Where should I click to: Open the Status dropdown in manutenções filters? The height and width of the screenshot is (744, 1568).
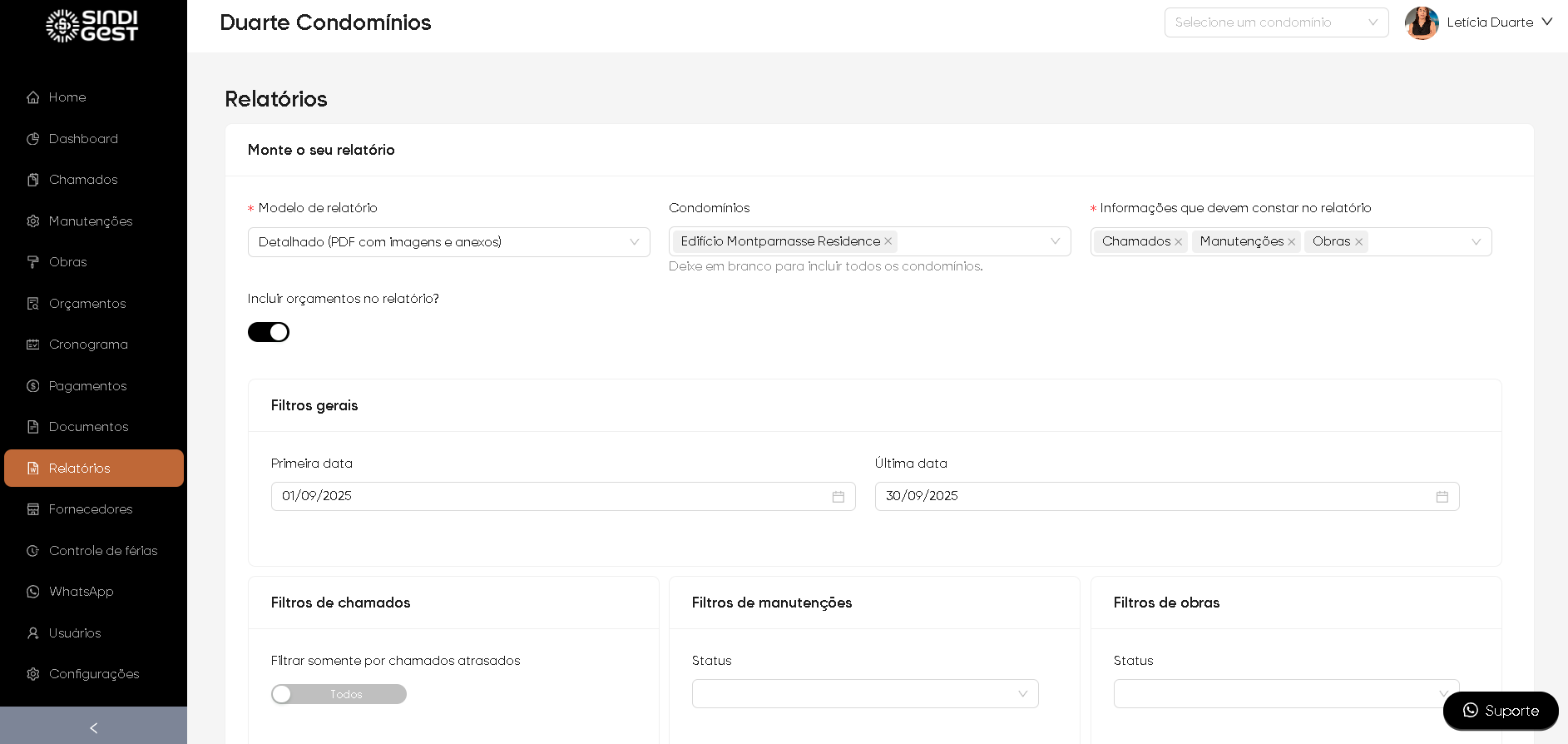864,694
